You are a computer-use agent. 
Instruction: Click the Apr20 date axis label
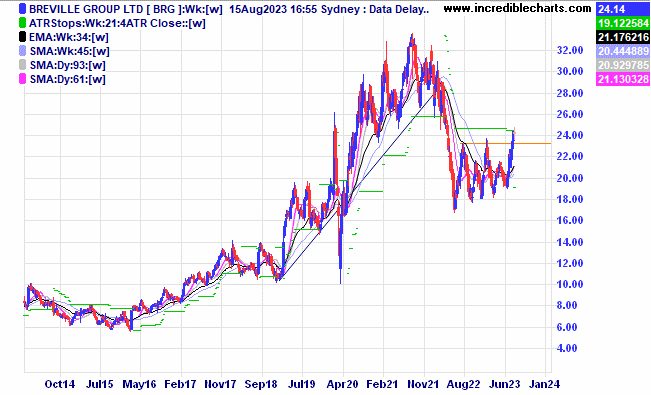pos(342,384)
